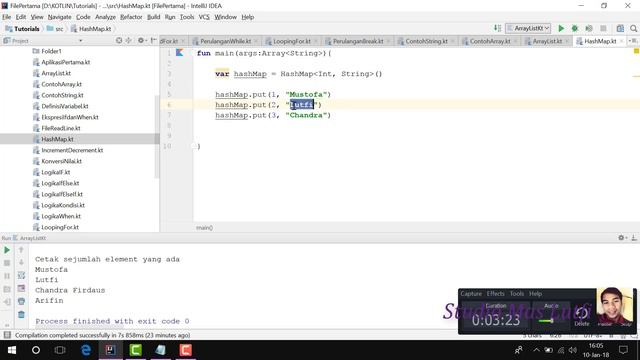Toggle scroll to end in the Run console

21,289
